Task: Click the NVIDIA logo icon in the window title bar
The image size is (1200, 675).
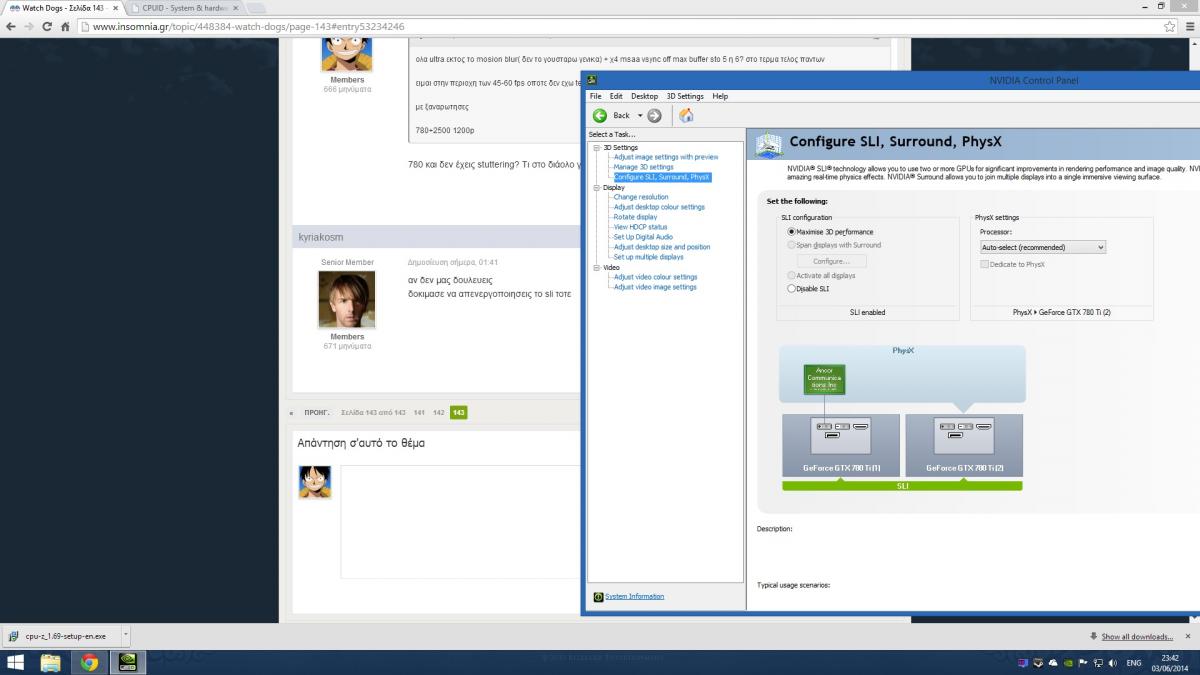Action: 592,80
